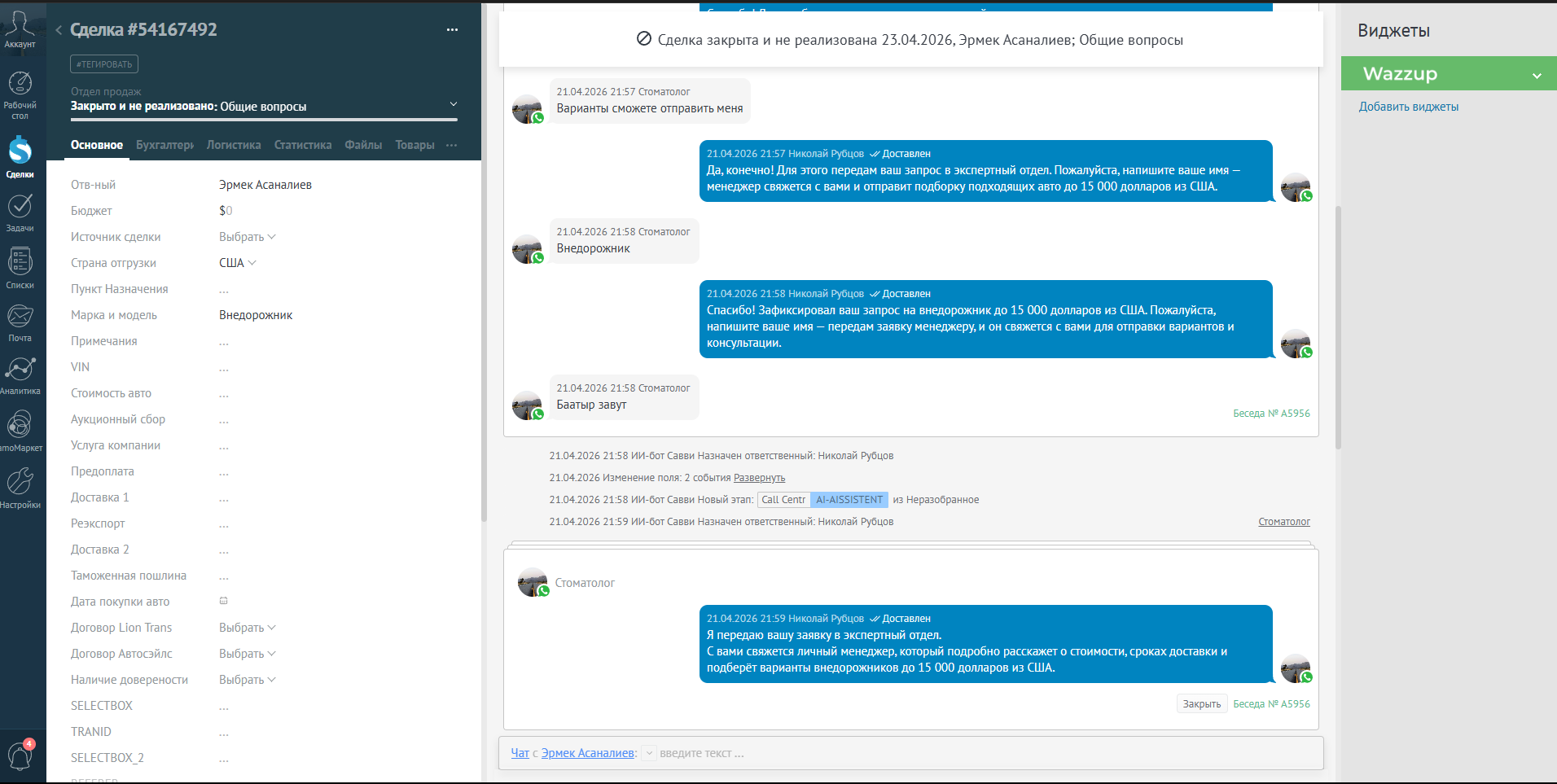The height and width of the screenshot is (784, 1557).
Task: Open Источник сделки Выбрать dropdown
Action: click(248, 237)
